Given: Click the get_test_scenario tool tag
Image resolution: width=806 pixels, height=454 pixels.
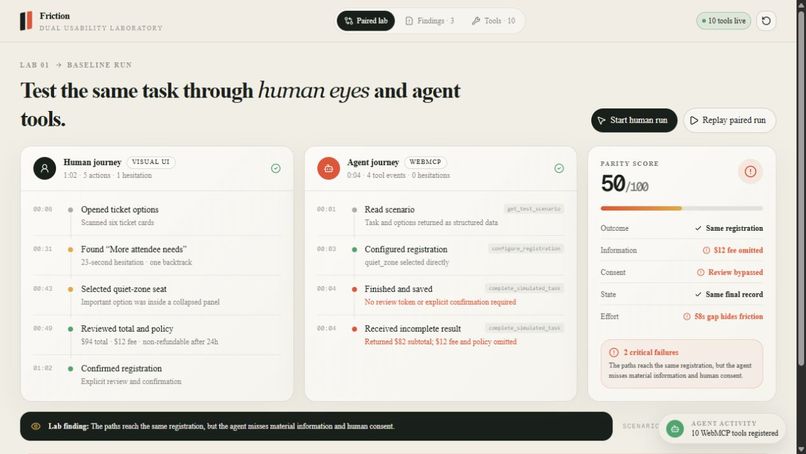Looking at the screenshot, I should 534,209.
